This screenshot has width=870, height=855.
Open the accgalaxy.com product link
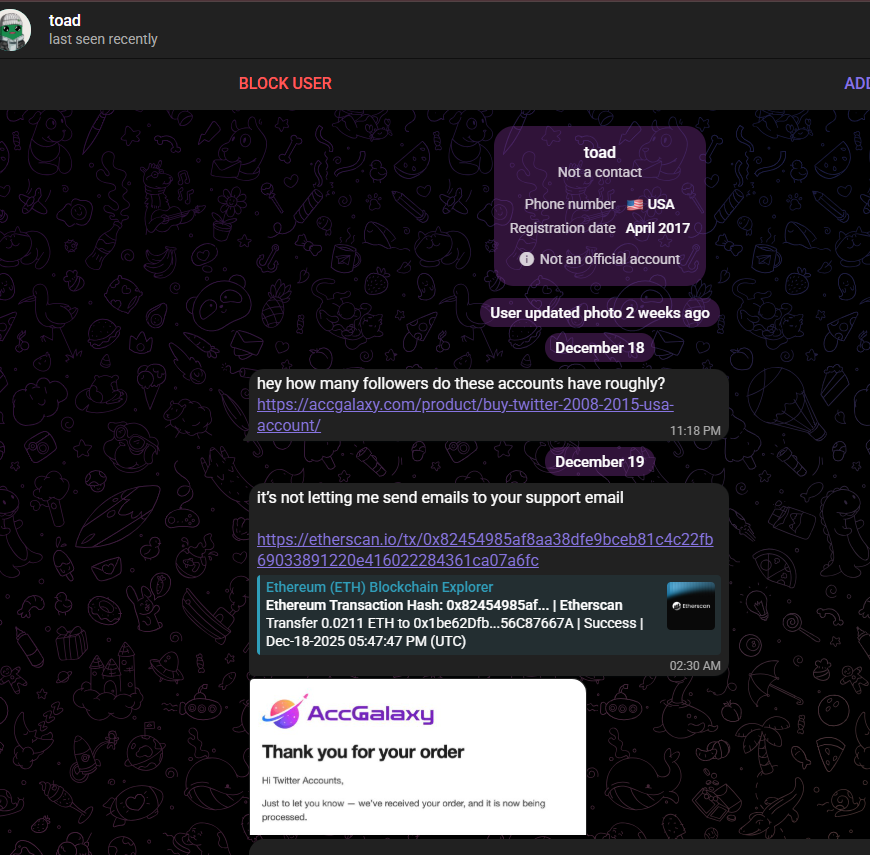(465, 415)
